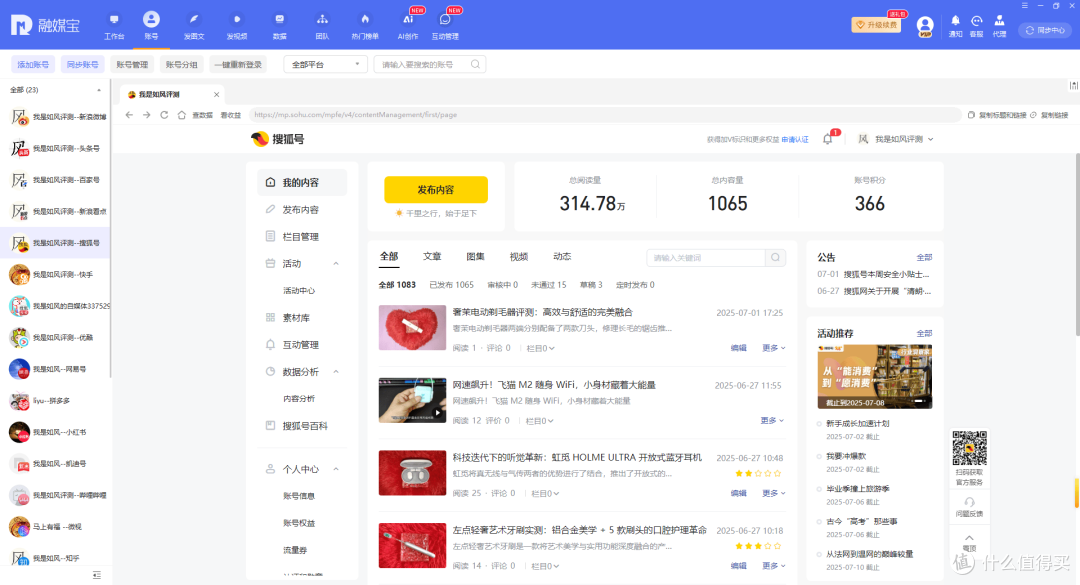Select account 我是知风评测--快手
1080x585 pixels.
point(55,274)
